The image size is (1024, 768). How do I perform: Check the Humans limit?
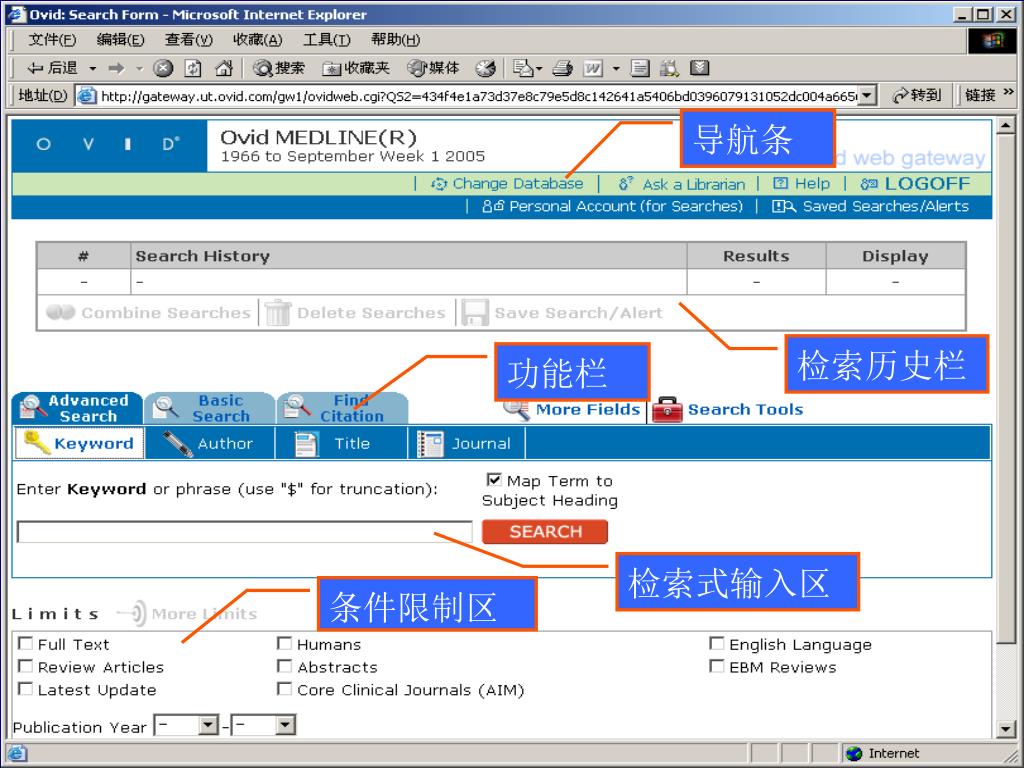284,644
